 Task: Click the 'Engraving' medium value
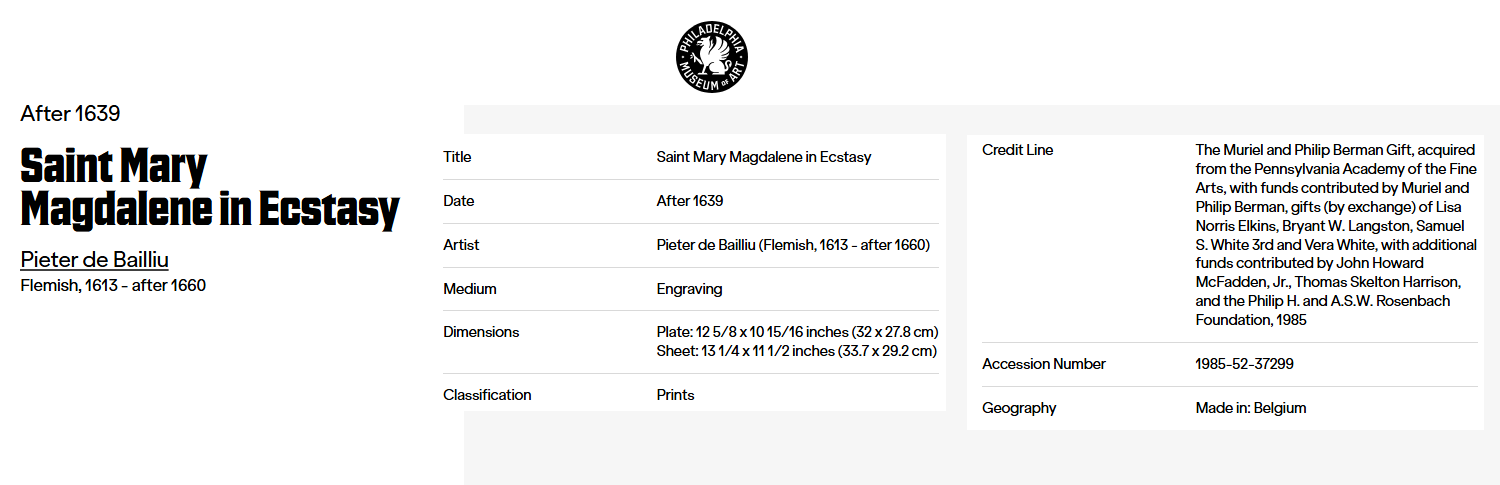pyautogui.click(x=689, y=289)
